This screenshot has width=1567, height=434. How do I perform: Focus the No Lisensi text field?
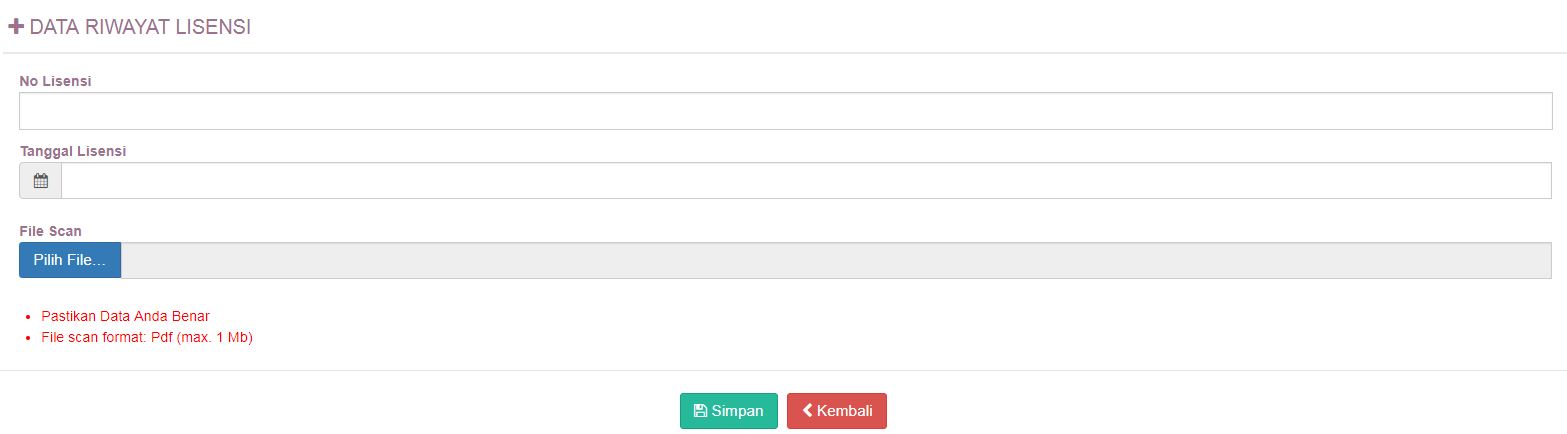785,111
